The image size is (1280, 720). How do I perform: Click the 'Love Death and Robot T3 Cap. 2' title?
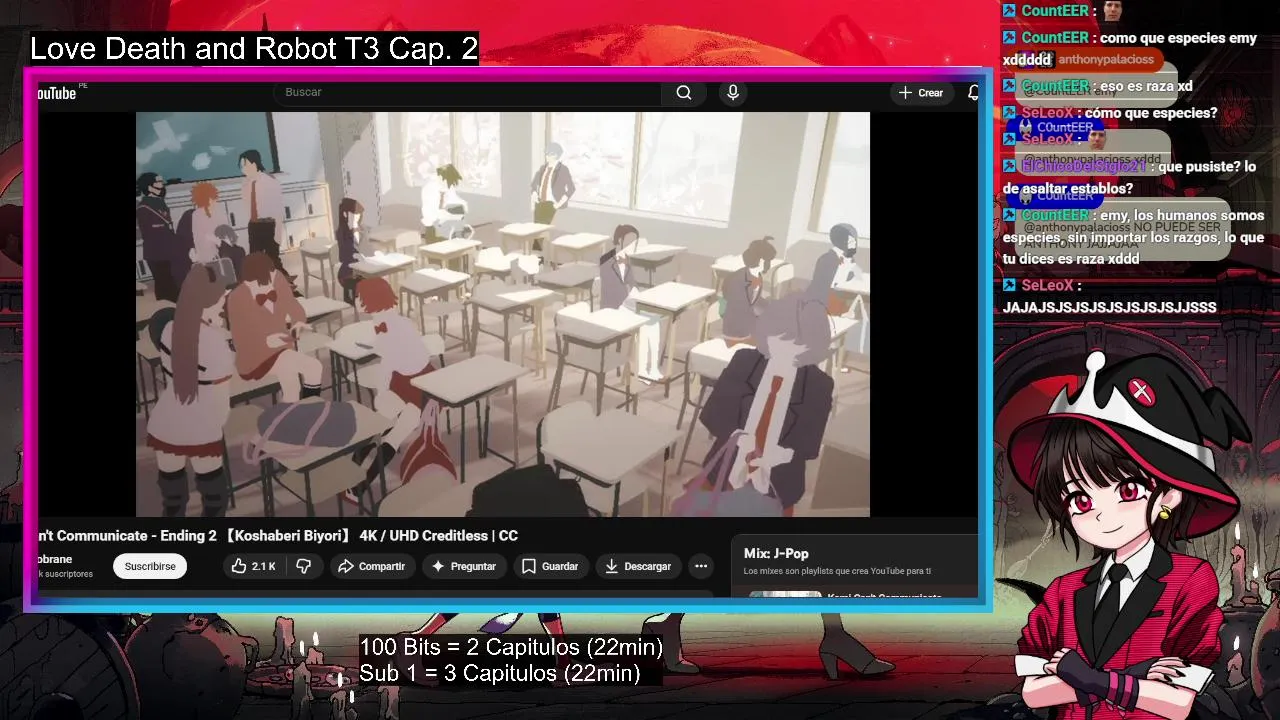254,48
